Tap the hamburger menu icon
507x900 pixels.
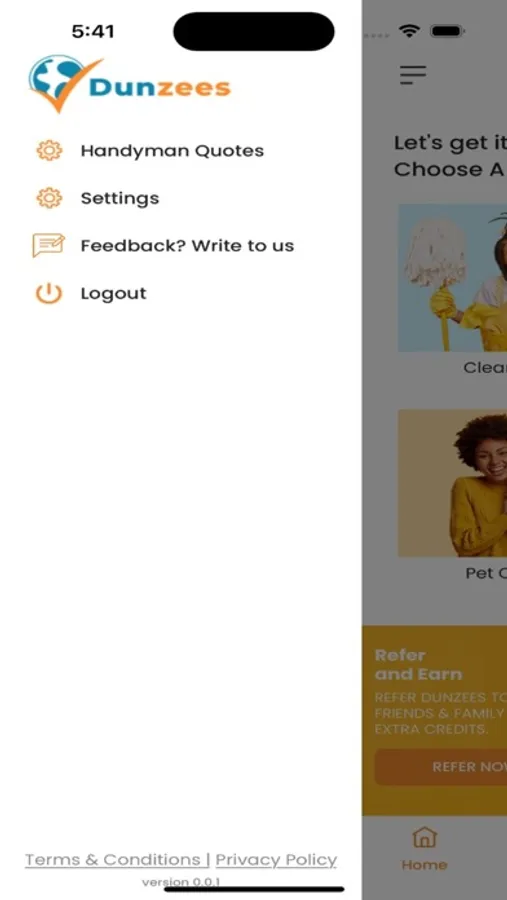413,75
